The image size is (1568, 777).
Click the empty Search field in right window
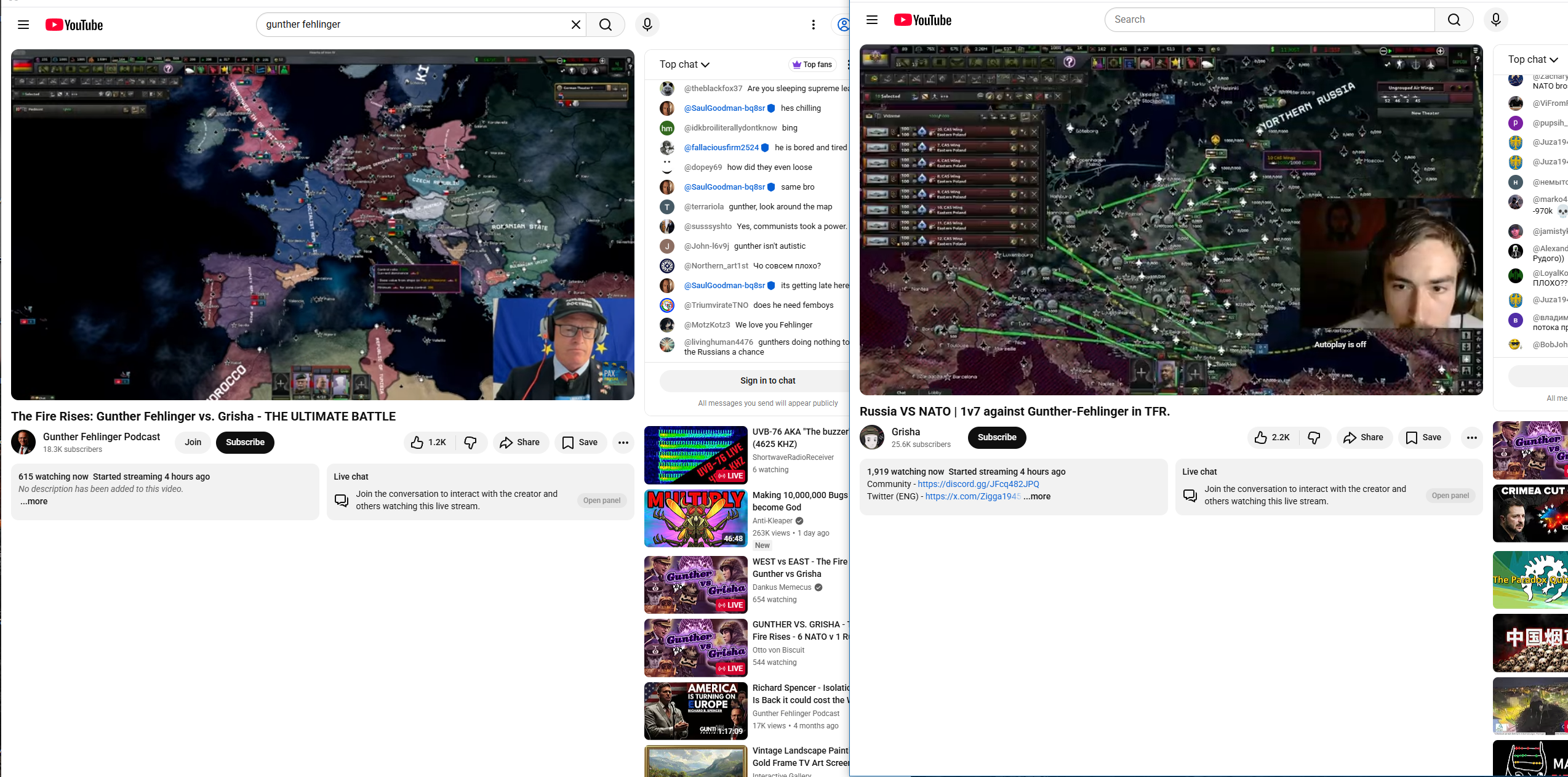[1270, 20]
